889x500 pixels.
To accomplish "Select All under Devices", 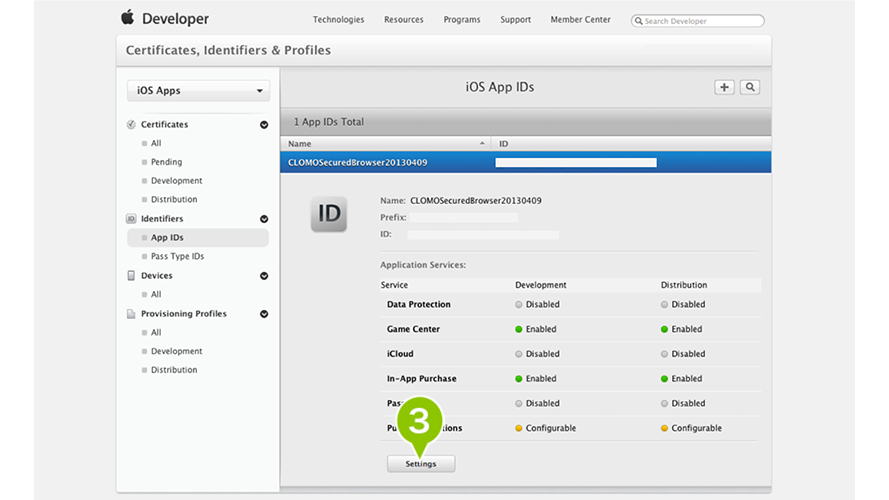I will 156,294.
